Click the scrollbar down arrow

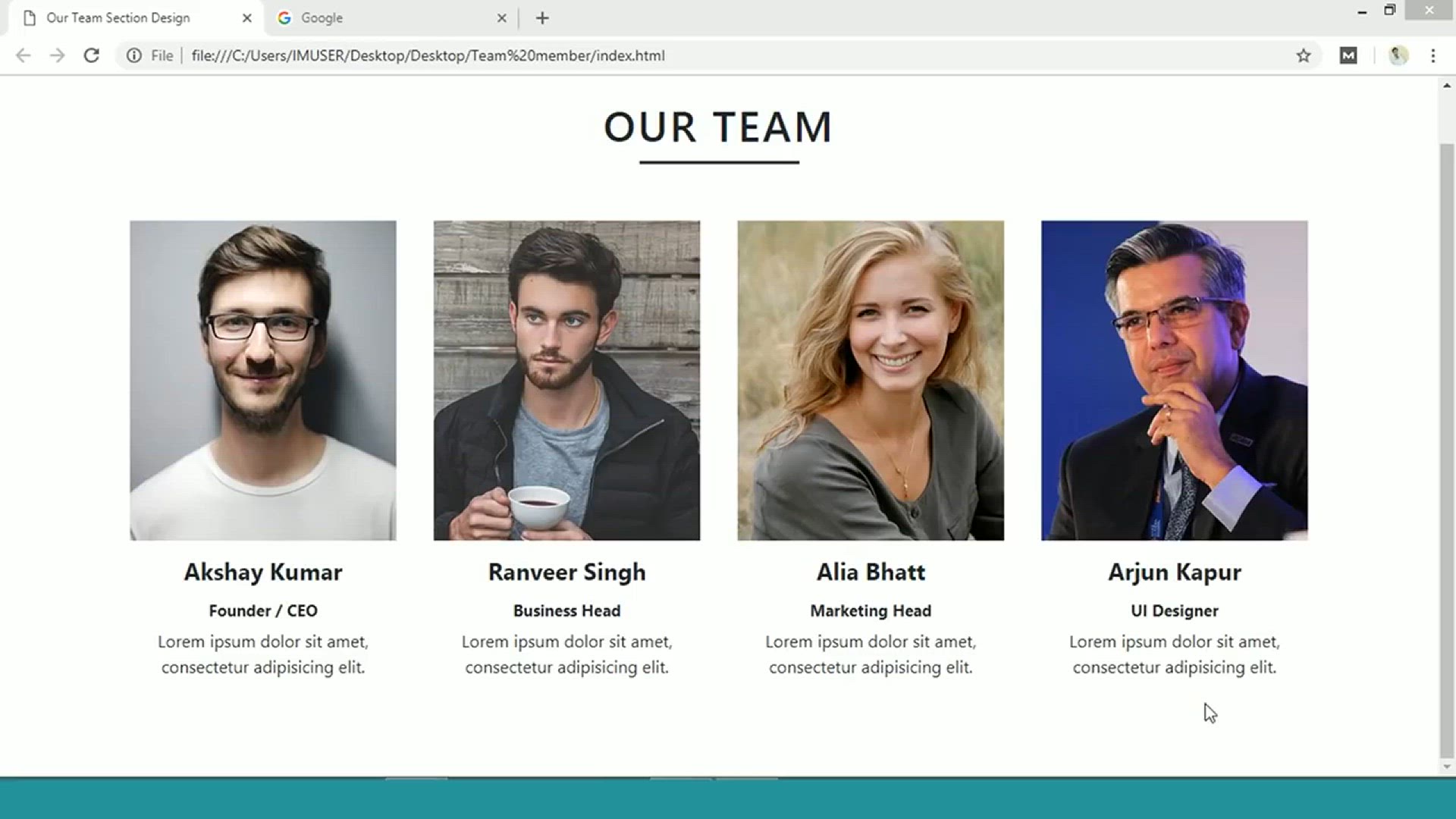[1447, 767]
